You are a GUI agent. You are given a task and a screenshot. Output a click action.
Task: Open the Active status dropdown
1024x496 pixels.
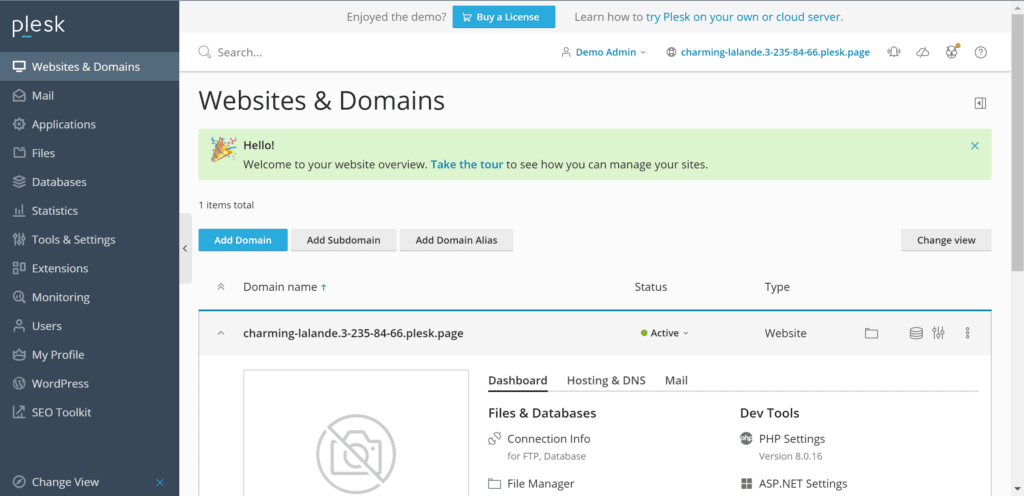pos(665,333)
